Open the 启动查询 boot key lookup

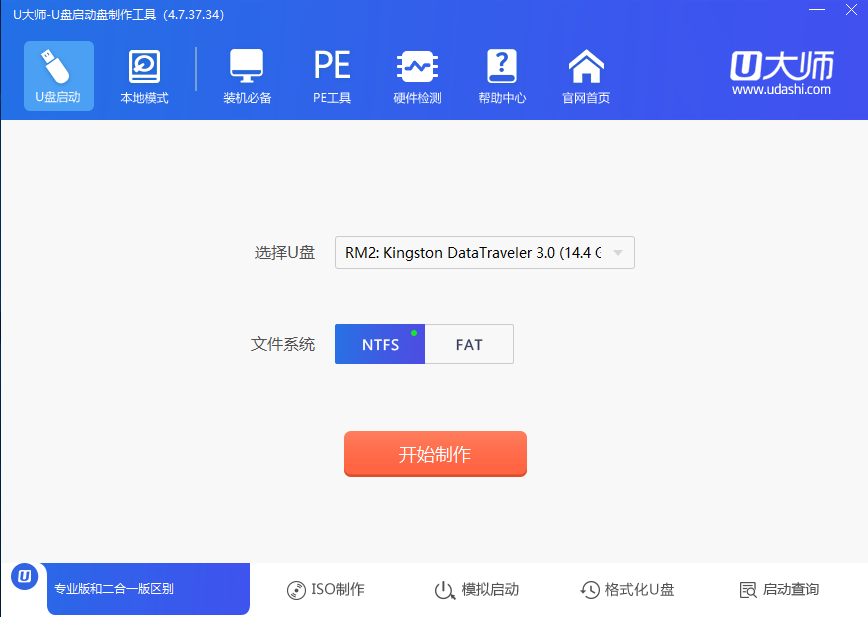coord(779,590)
